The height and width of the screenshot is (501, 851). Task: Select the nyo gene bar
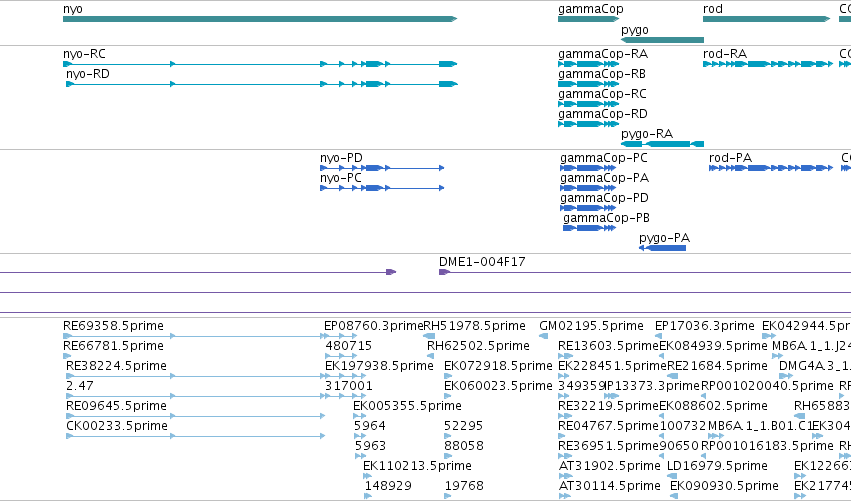click(x=260, y=19)
